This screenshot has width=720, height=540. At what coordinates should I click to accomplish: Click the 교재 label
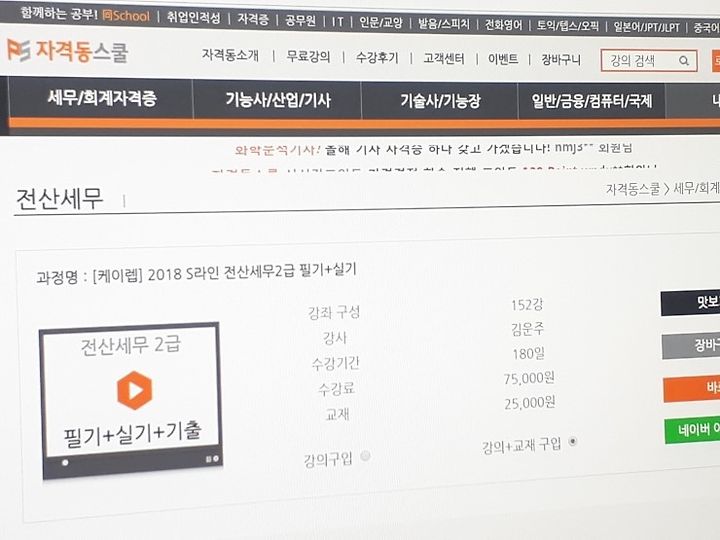point(338,414)
